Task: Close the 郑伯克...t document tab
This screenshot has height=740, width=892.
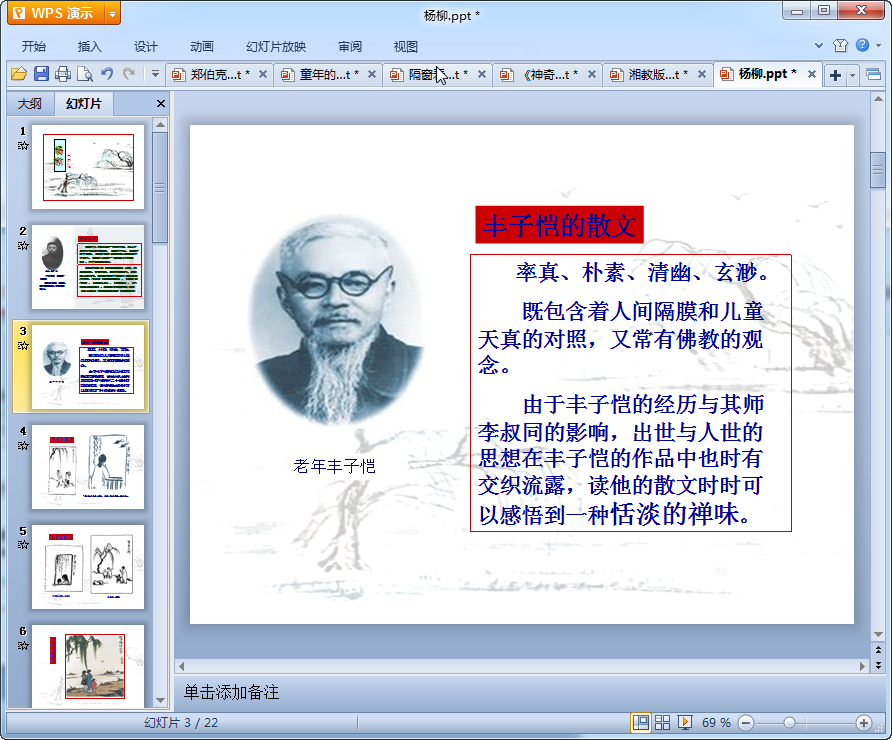Action: coord(263,75)
